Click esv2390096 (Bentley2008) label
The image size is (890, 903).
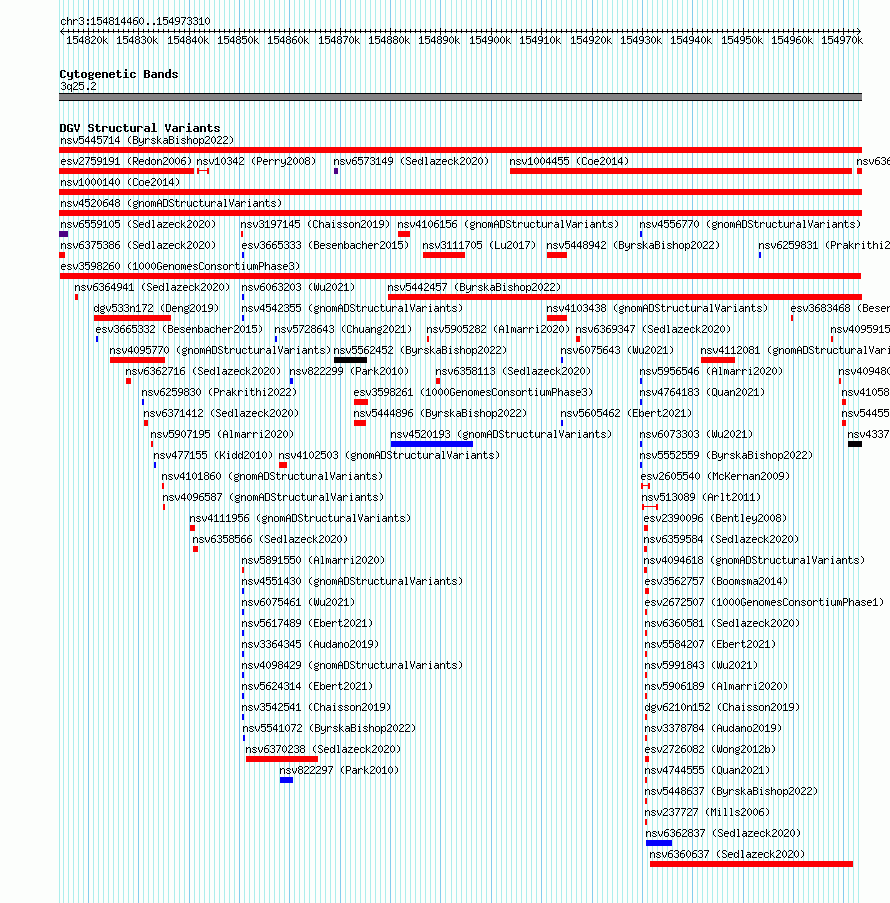tap(715, 519)
